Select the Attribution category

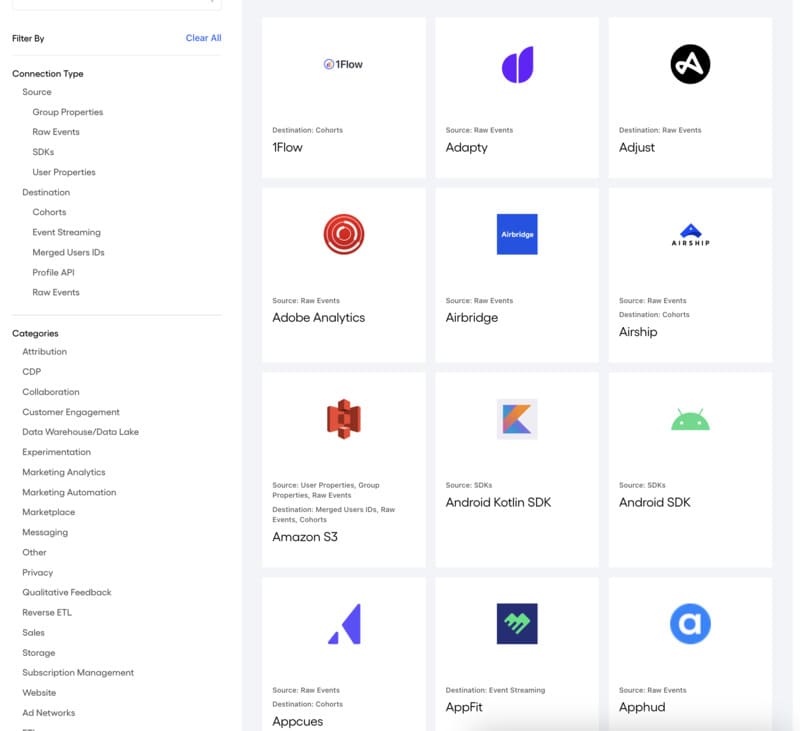[44, 351]
